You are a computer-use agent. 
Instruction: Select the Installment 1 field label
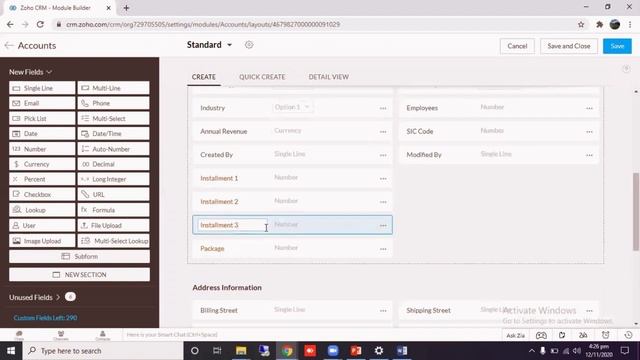click(219, 178)
